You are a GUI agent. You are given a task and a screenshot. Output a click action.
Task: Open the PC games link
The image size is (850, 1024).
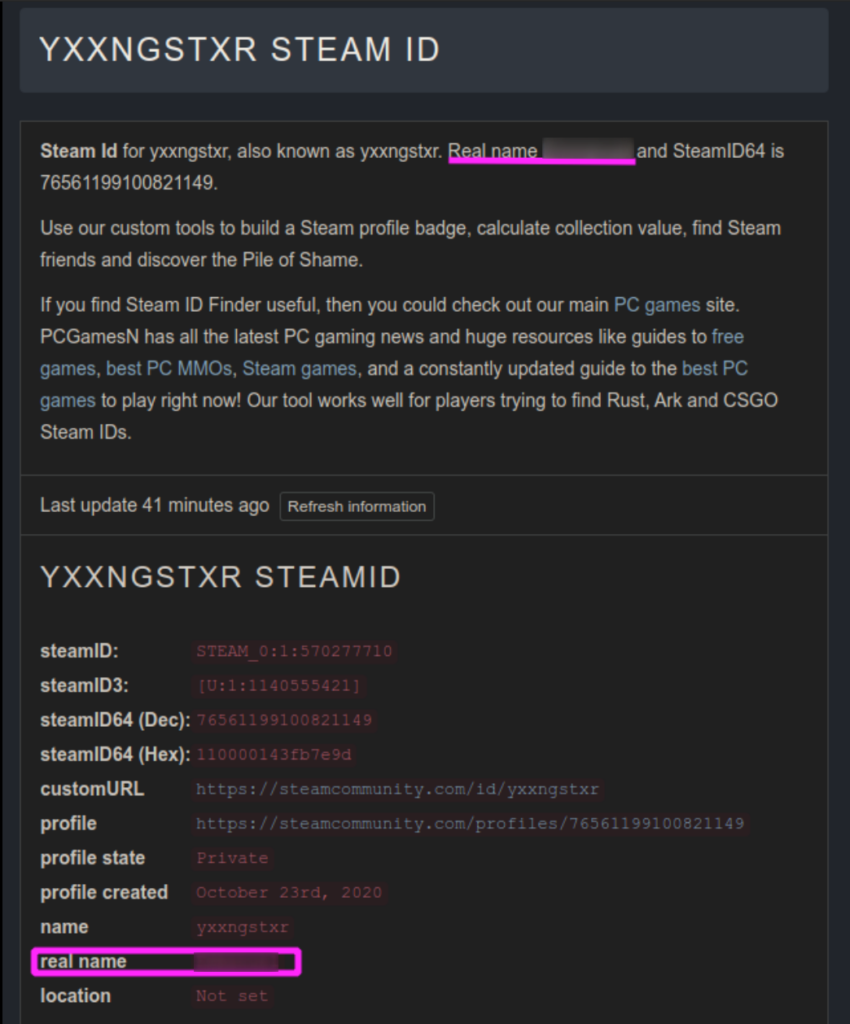(657, 305)
